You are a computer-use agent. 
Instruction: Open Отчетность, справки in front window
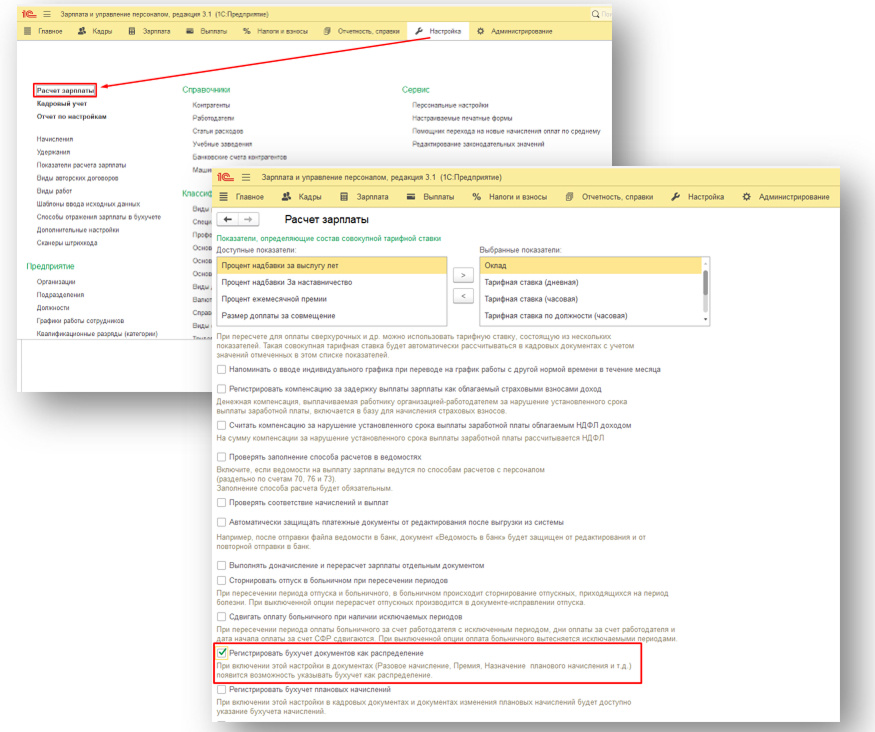pos(609,197)
